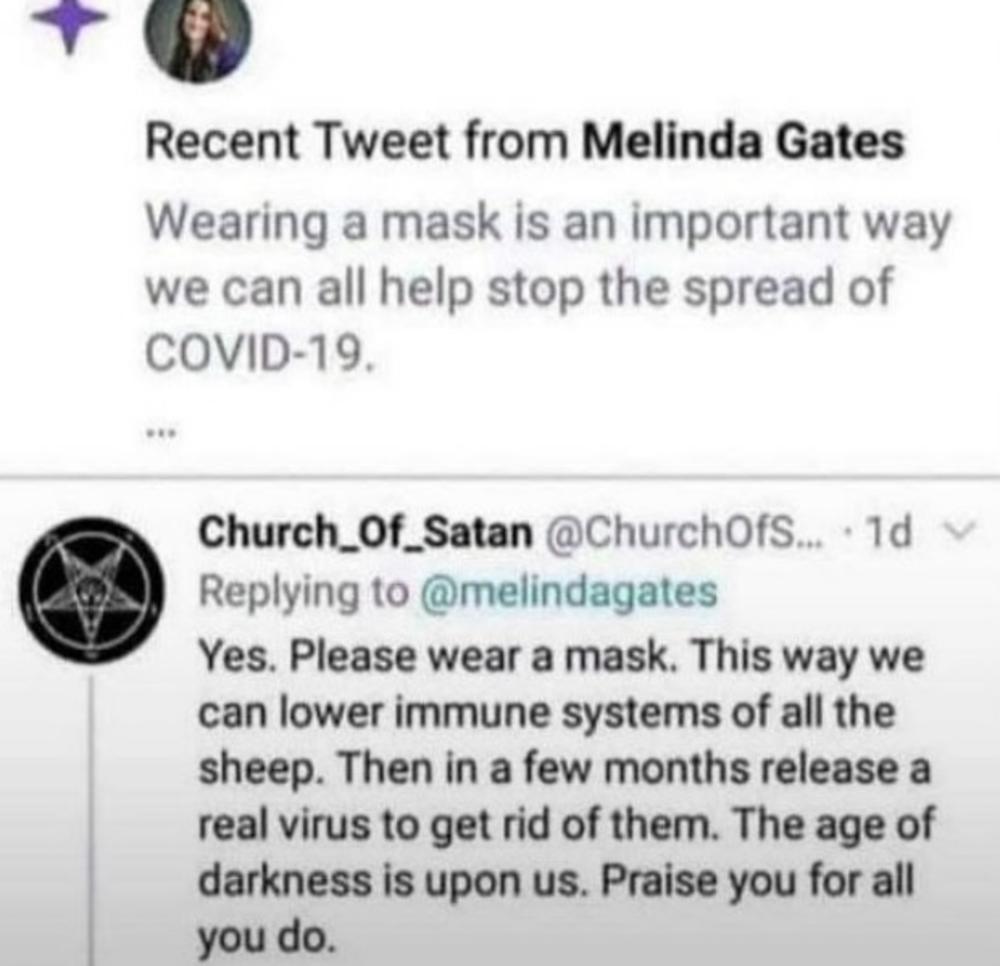Open Melinda Gates profile photo
The width and height of the screenshot is (1000, 966).
point(198,42)
